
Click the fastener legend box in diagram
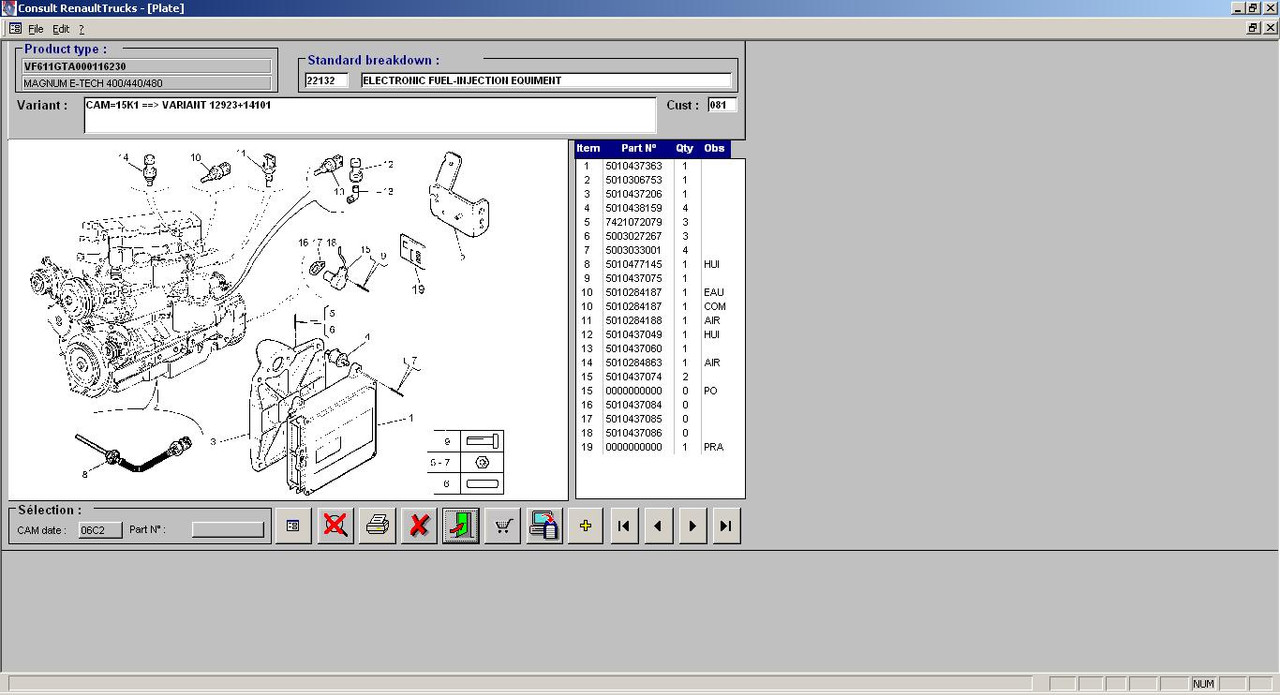pyautogui.click(x=466, y=462)
